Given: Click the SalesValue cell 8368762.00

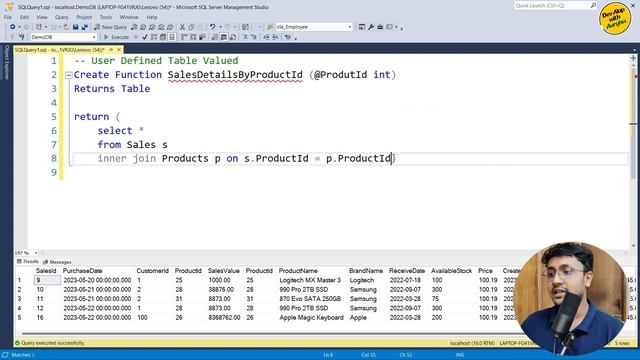Looking at the screenshot, I should (224, 318).
